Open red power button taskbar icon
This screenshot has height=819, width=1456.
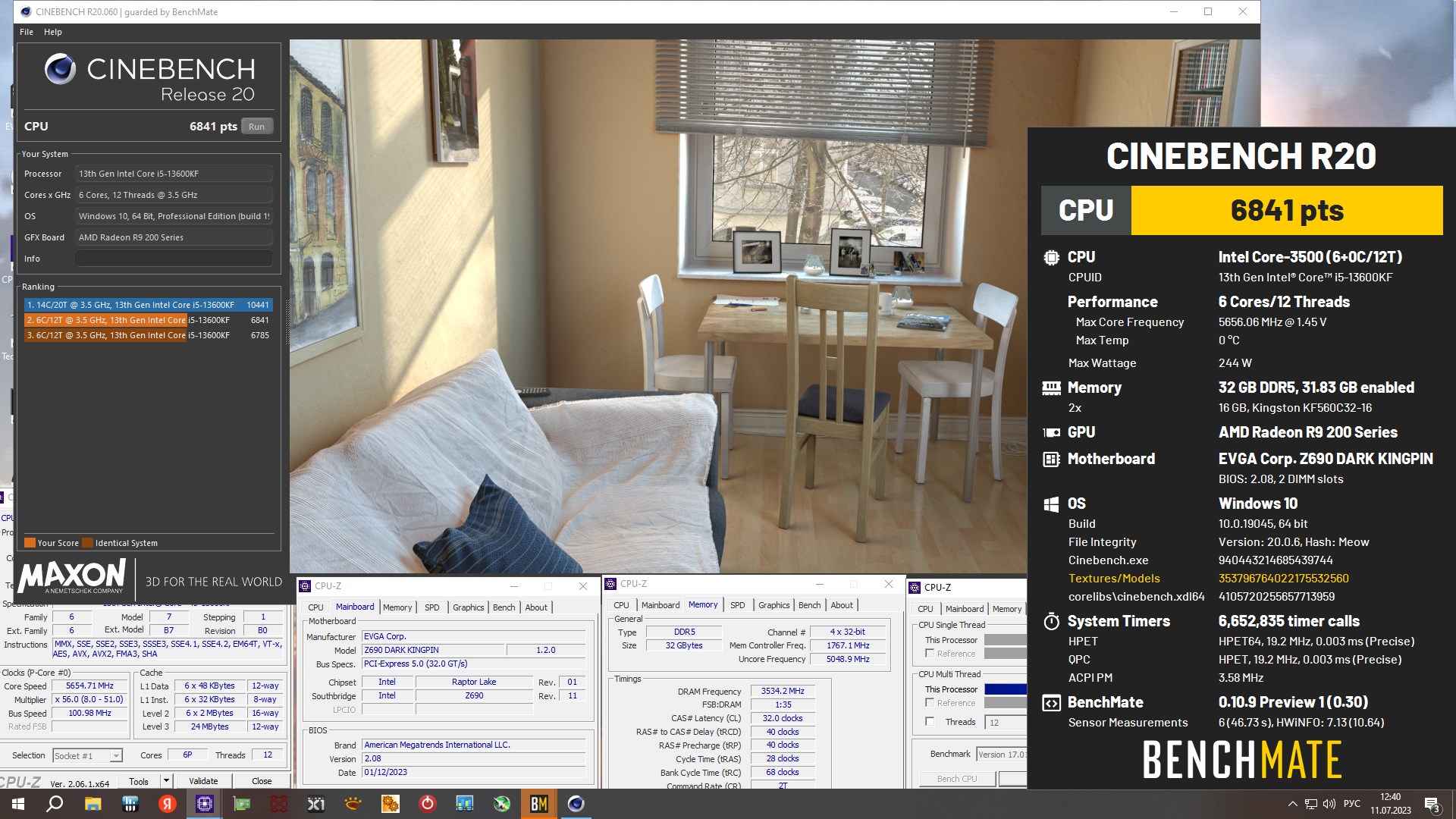(x=428, y=804)
